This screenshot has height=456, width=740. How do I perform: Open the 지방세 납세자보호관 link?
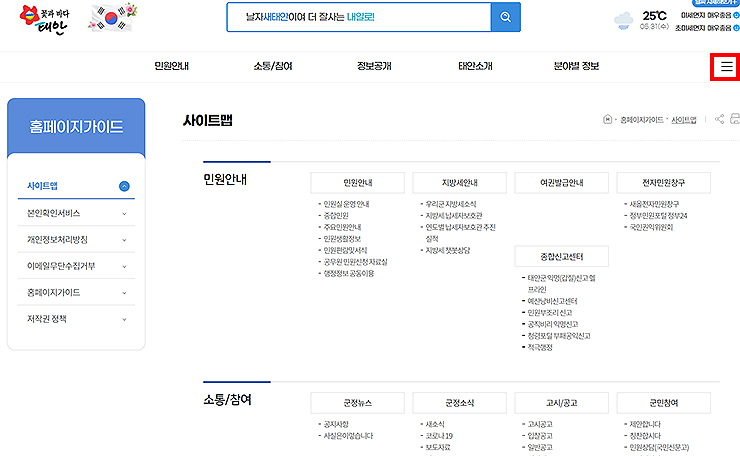(x=454, y=216)
